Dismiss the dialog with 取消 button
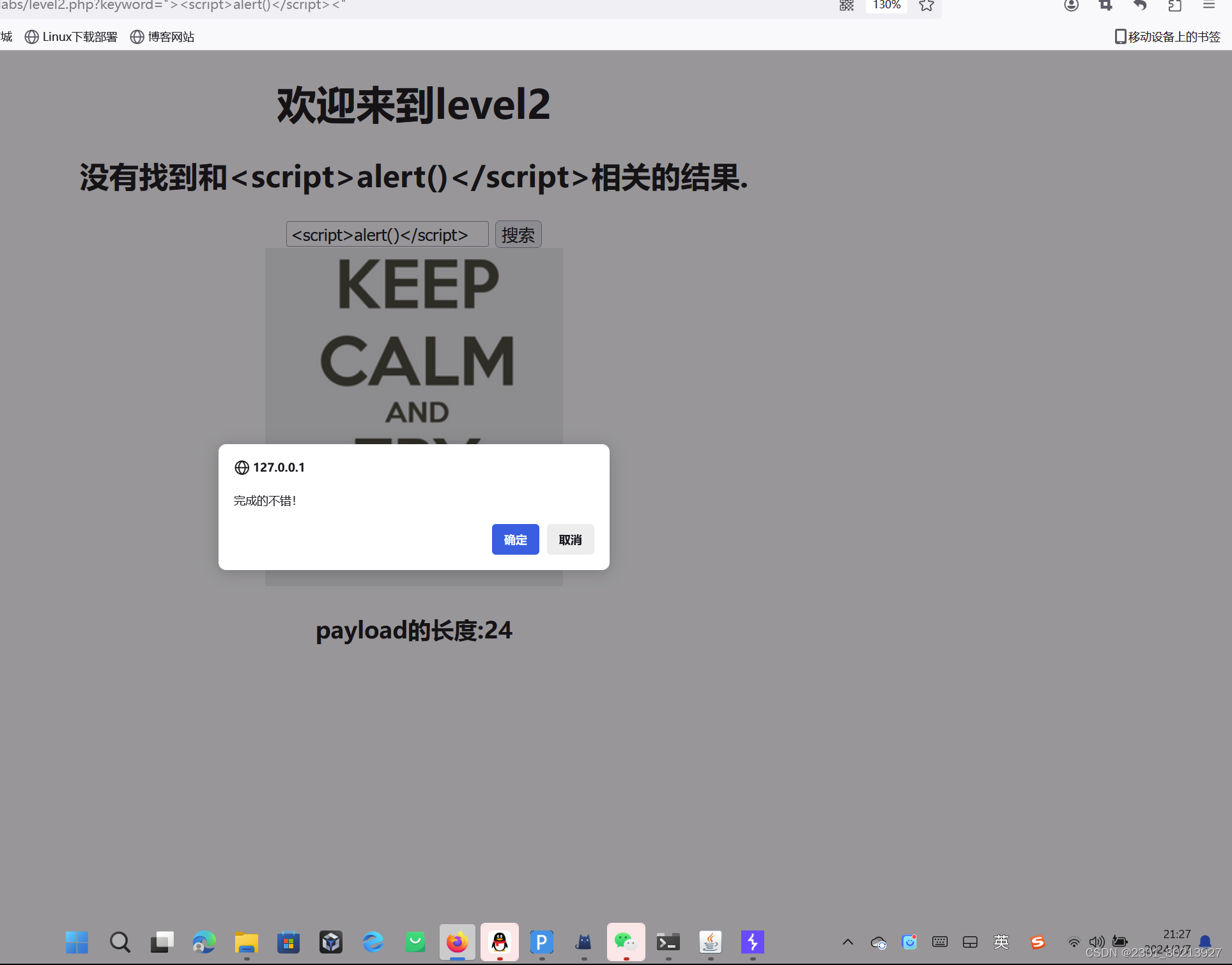This screenshot has height=965, width=1232. coord(570,539)
